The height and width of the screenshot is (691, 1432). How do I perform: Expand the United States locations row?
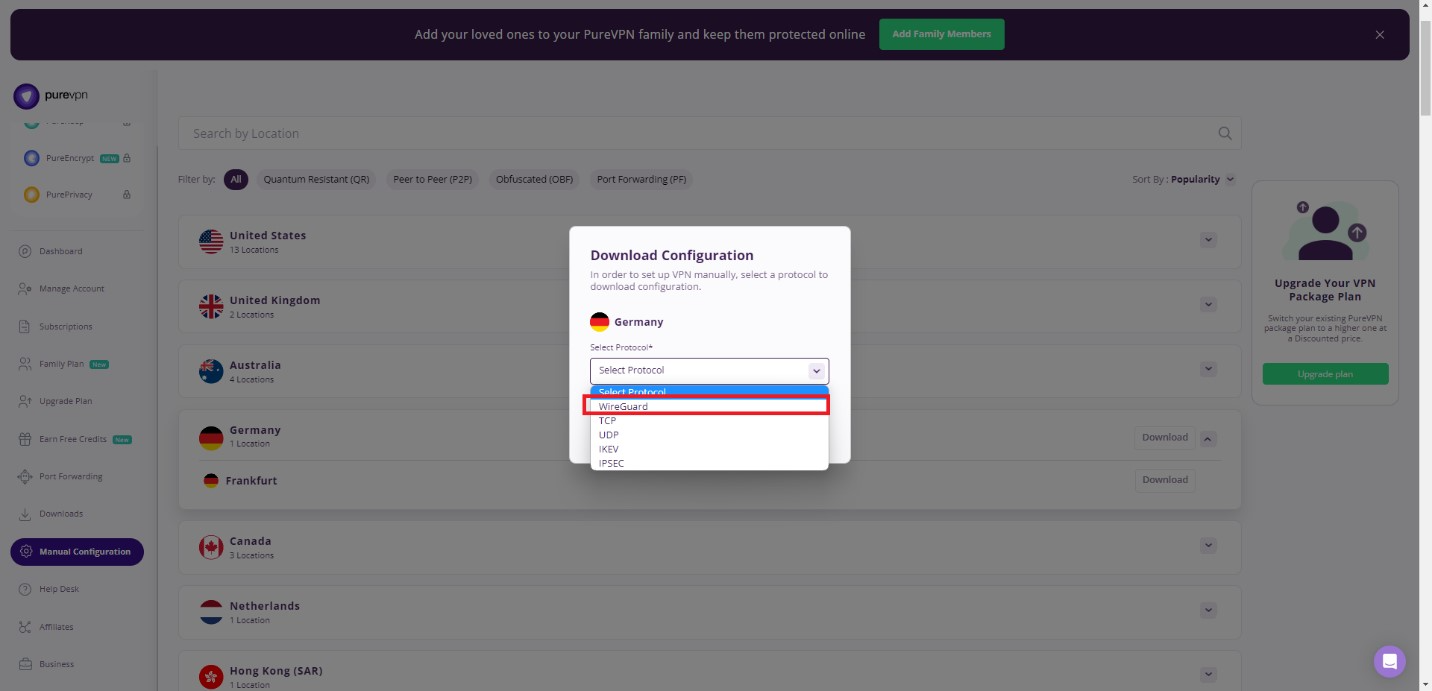(1208, 240)
